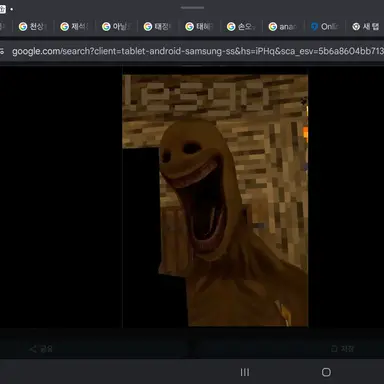Switch to the tab starting with 아닐

pyautogui.click(x=116, y=27)
